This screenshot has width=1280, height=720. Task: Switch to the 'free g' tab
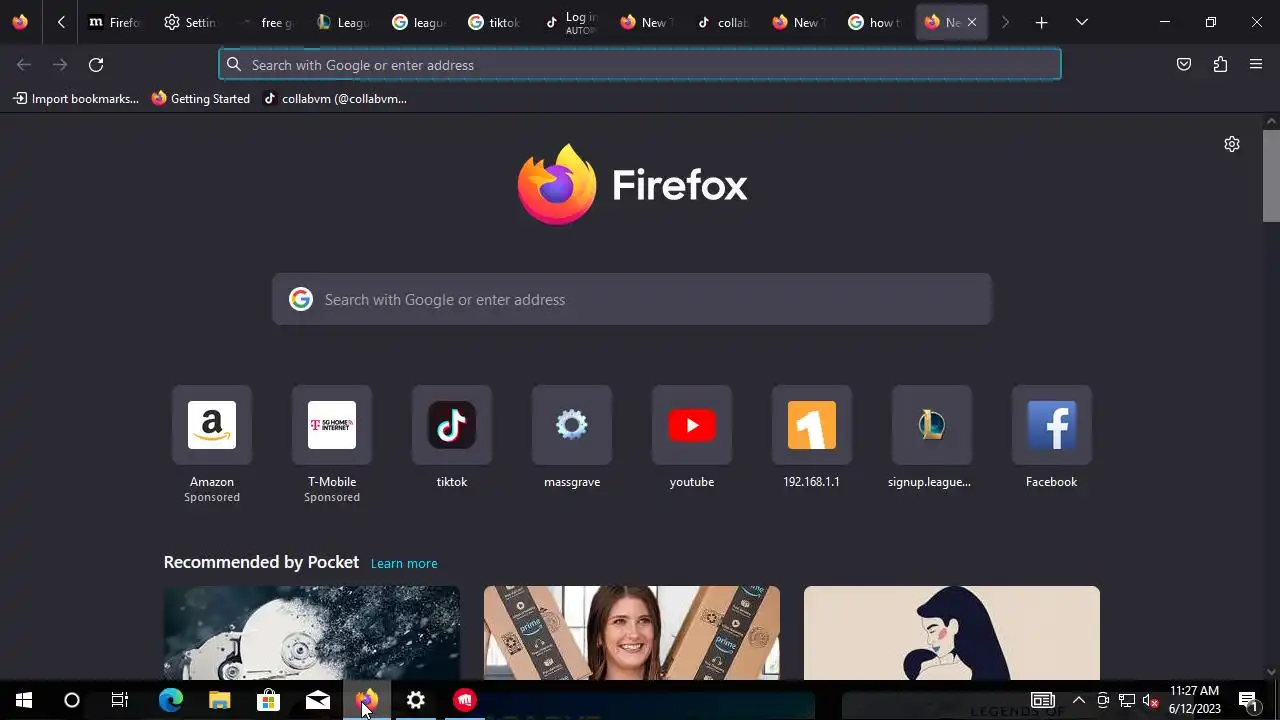268,22
